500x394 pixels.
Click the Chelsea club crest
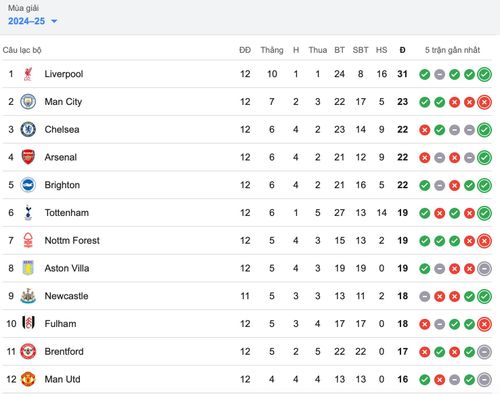click(28, 129)
